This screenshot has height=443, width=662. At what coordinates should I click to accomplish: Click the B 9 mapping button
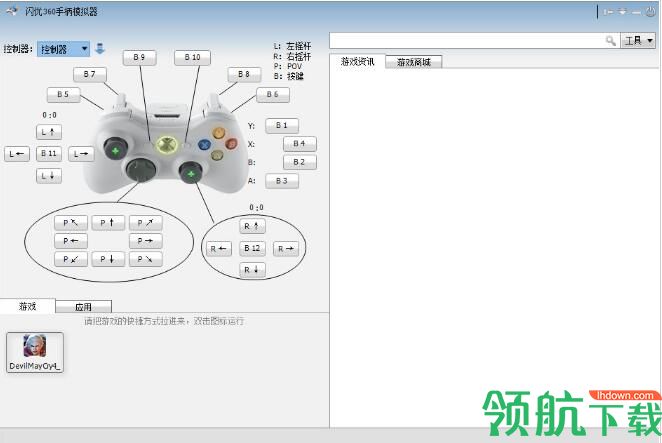click(139, 57)
